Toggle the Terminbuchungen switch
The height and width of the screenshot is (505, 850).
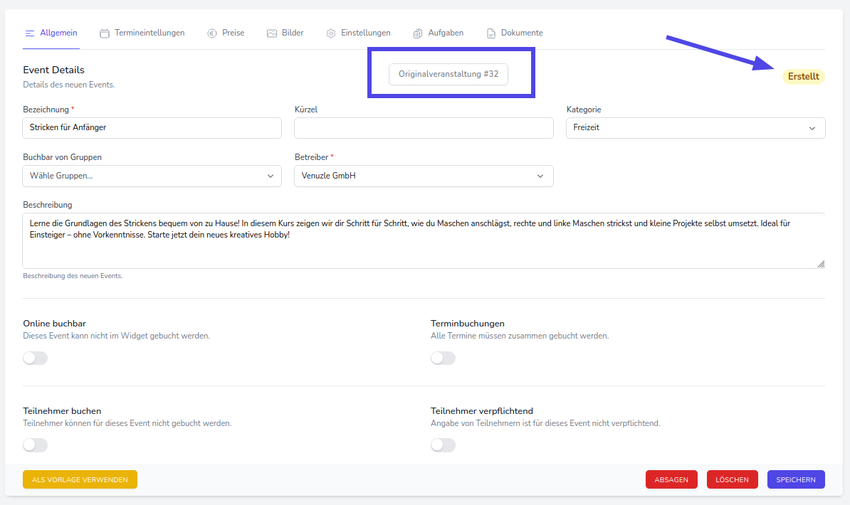point(443,358)
